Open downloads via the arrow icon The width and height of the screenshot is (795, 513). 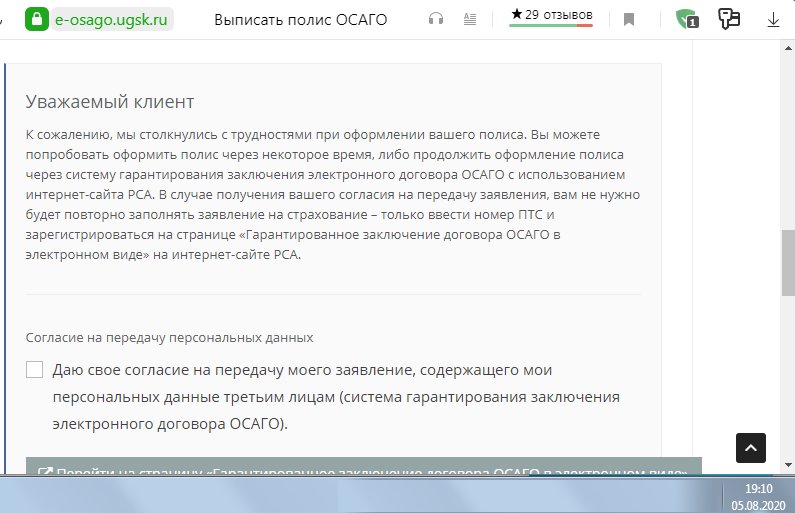[x=774, y=19]
